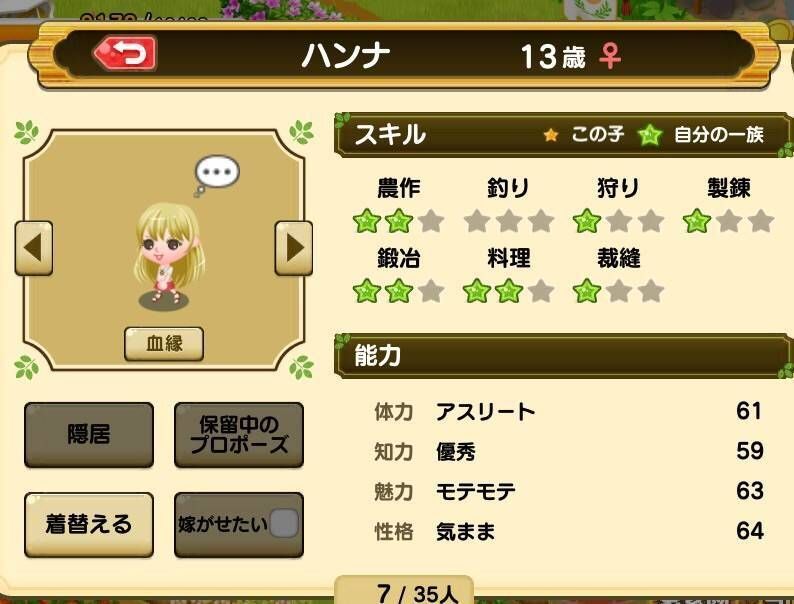
Task: Show the next character with right arrow
Action: (x=294, y=248)
